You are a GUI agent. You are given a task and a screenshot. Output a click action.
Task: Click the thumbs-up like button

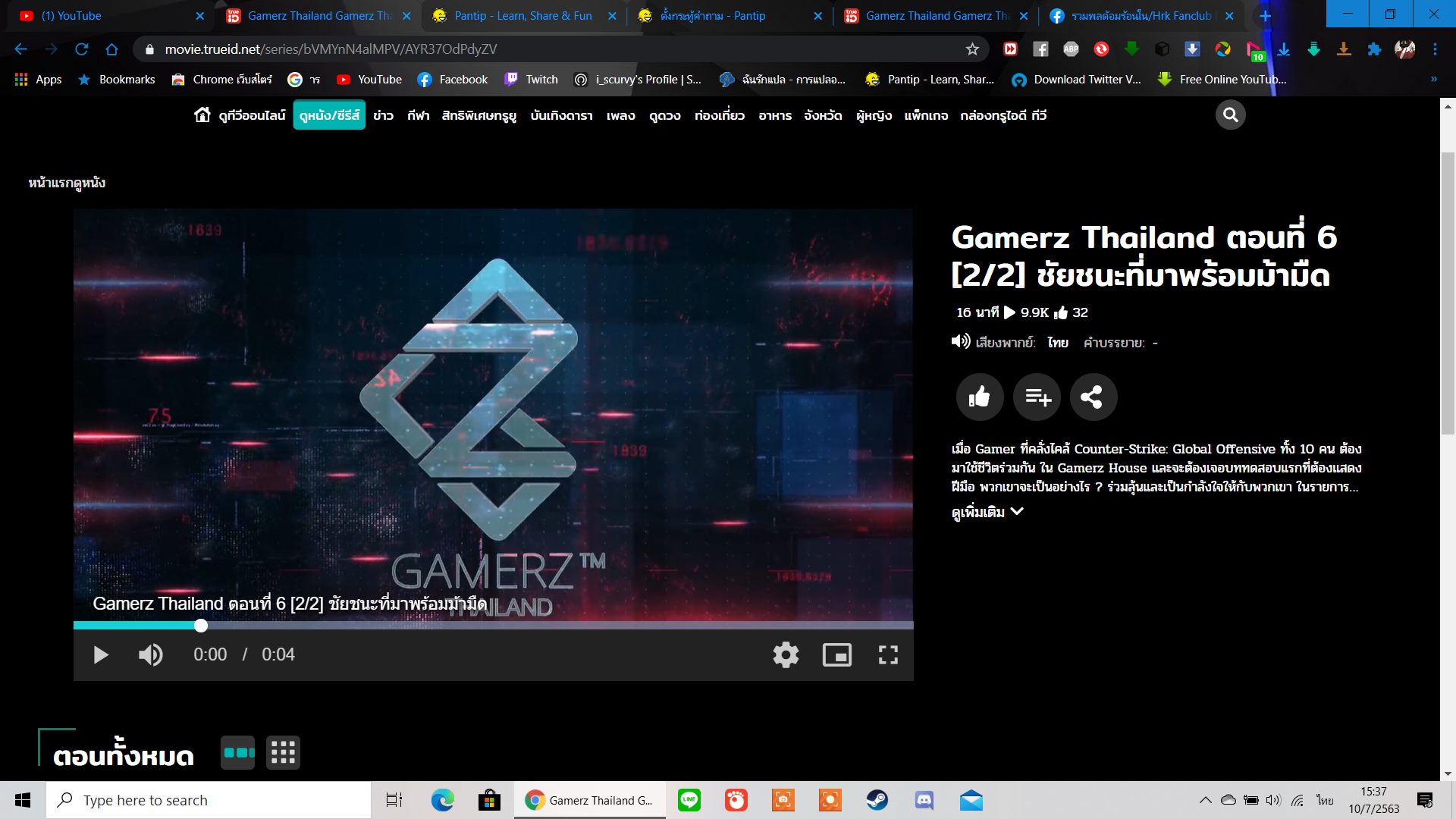point(979,397)
